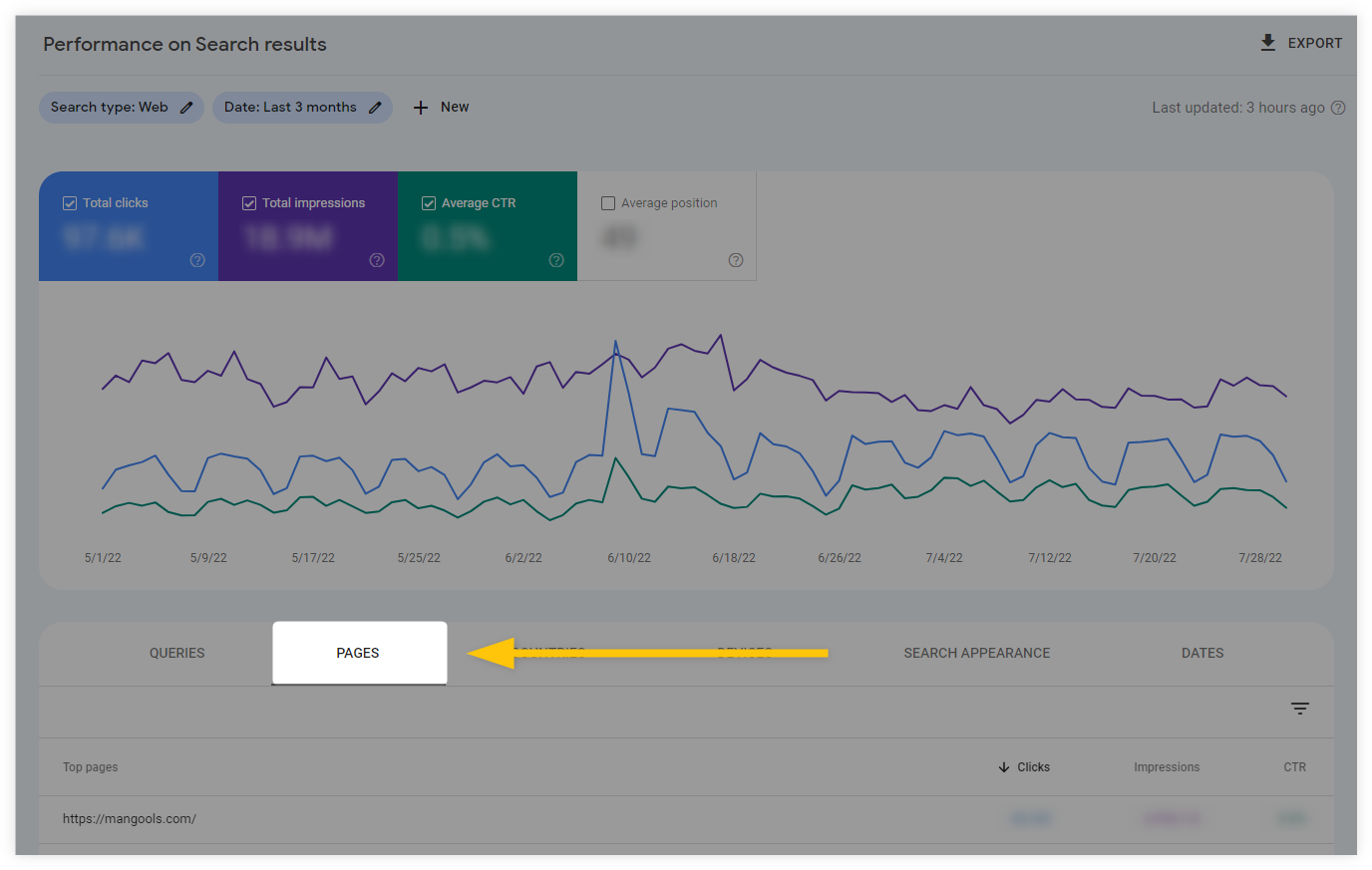Open the https://mangools.com/ page entry
Viewport: 1372px width, 870px height.
[130, 818]
